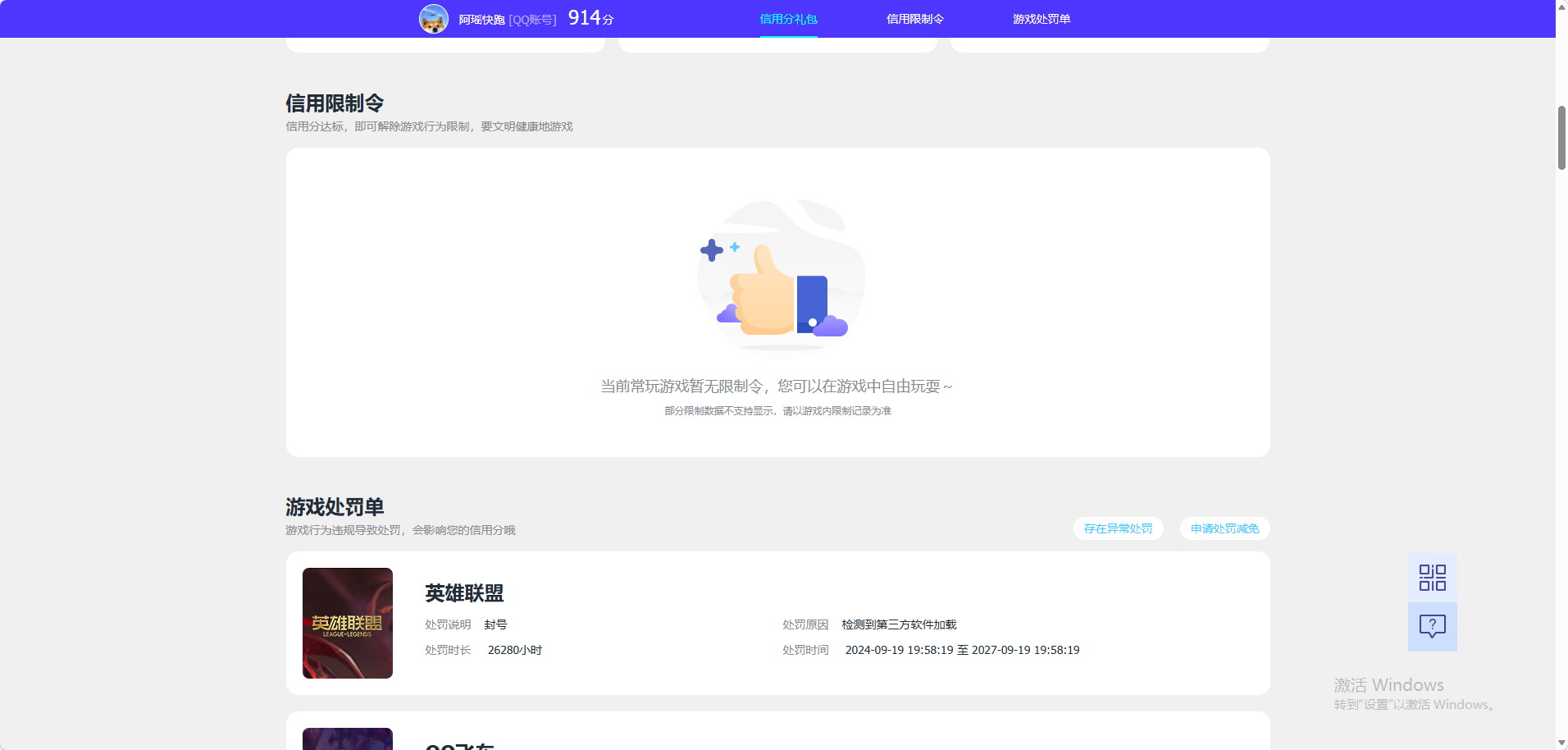Click the question mark help icon
Viewport: 1568px width, 750px height.
click(x=1432, y=627)
